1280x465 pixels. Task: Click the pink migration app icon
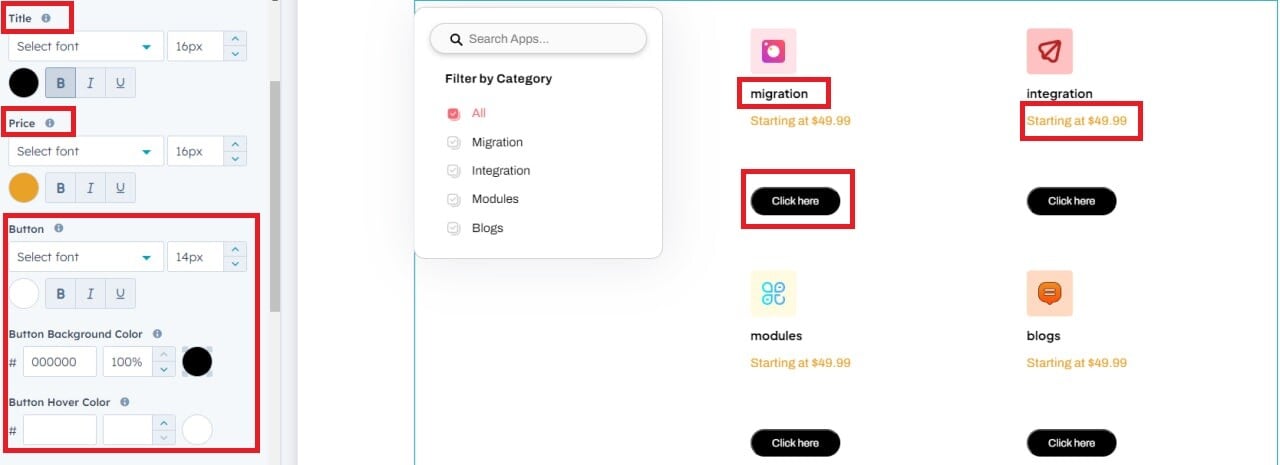(x=773, y=51)
